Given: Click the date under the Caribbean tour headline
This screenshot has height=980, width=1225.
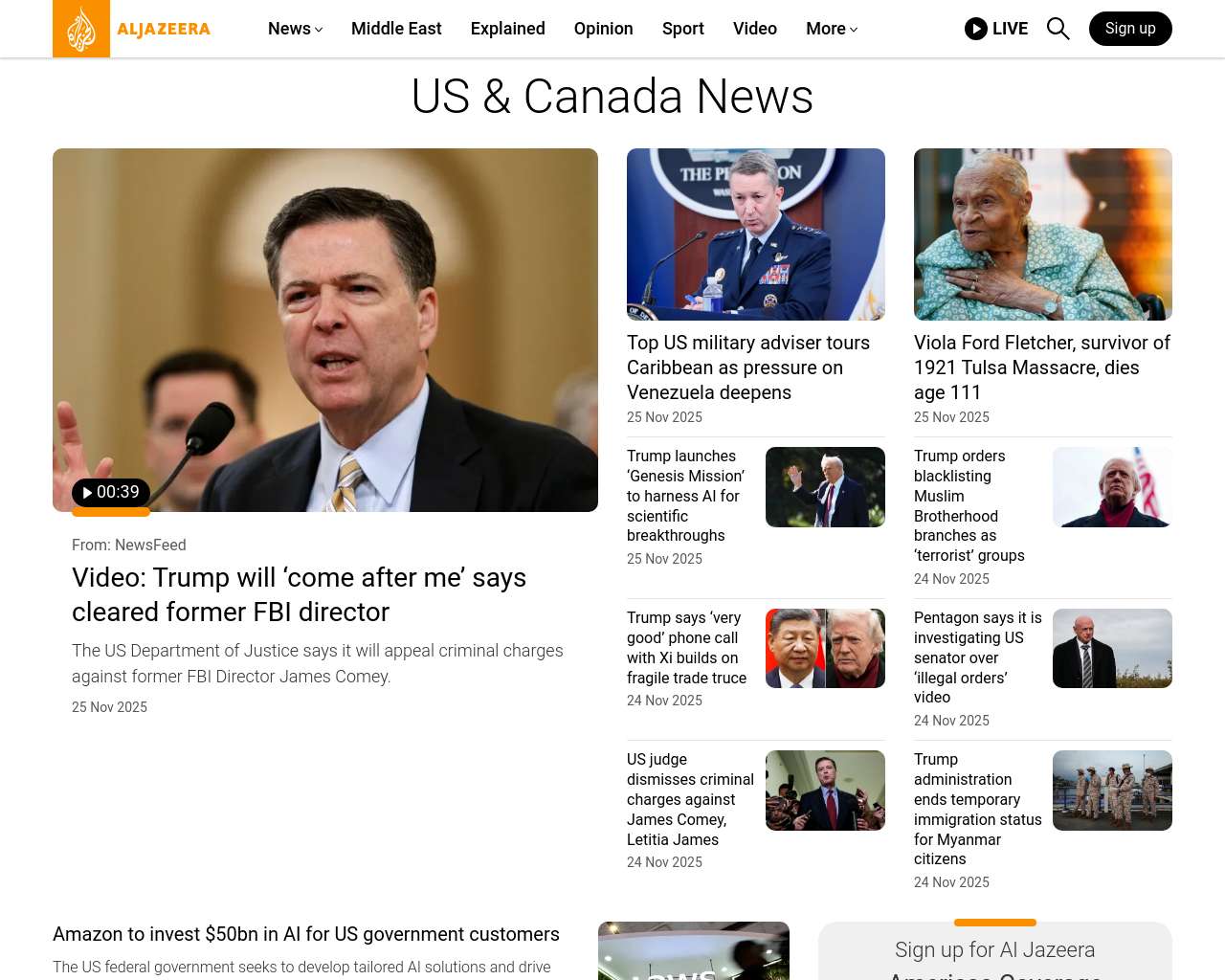Looking at the screenshot, I should tap(665, 417).
